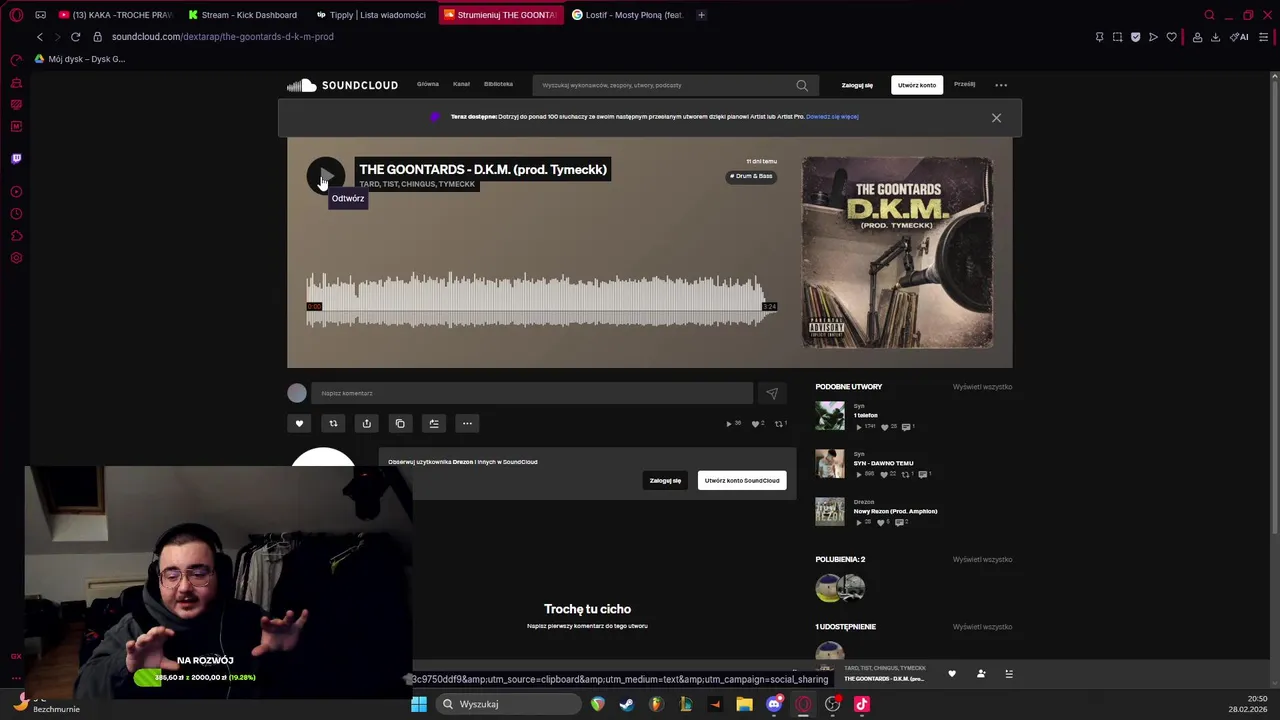The height and width of the screenshot is (720, 1280).
Task: Repost the track using the repost icon
Action: (x=333, y=423)
